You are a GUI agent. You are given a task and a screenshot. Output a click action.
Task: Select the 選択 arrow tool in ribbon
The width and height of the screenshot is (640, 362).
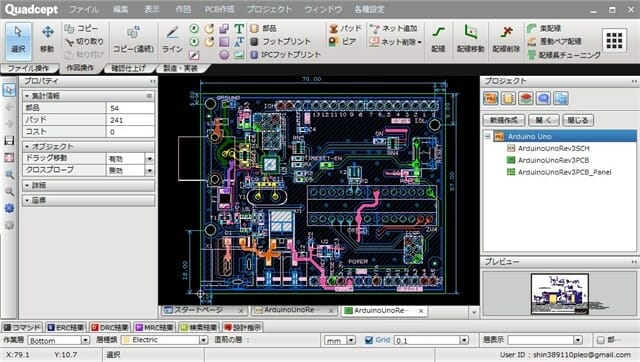point(18,41)
